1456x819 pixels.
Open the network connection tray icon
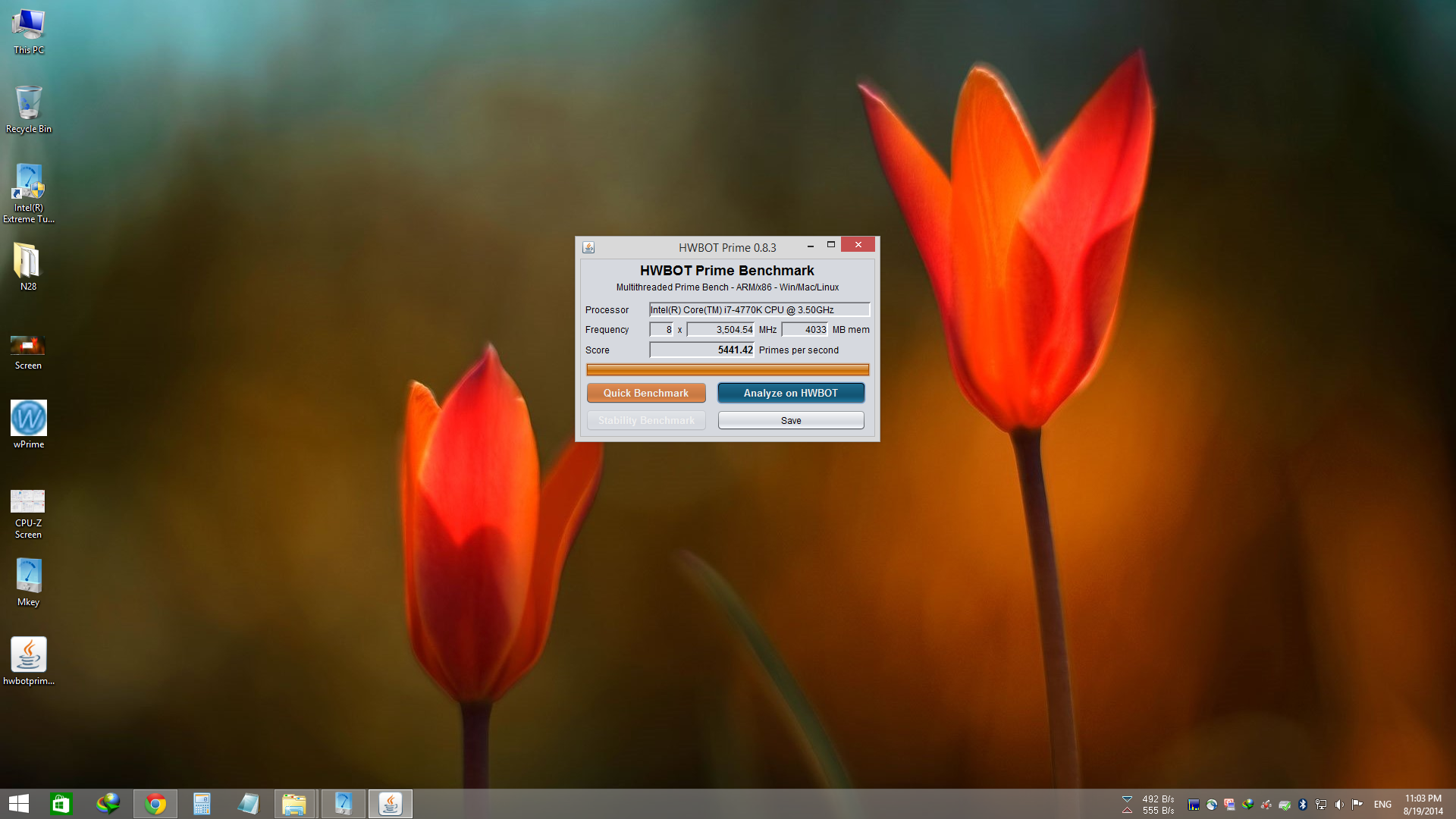(1321, 805)
